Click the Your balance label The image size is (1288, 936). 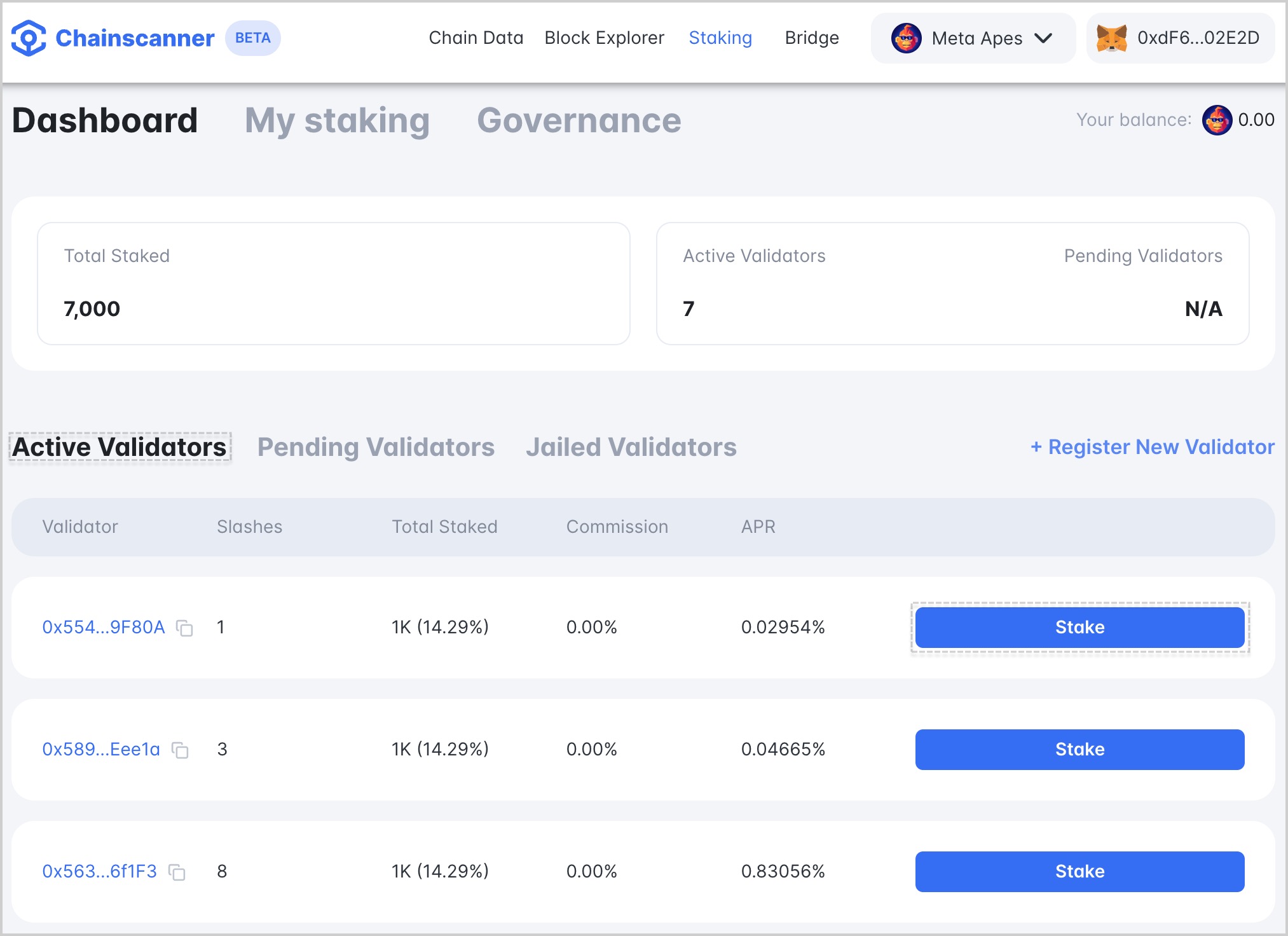point(1134,120)
